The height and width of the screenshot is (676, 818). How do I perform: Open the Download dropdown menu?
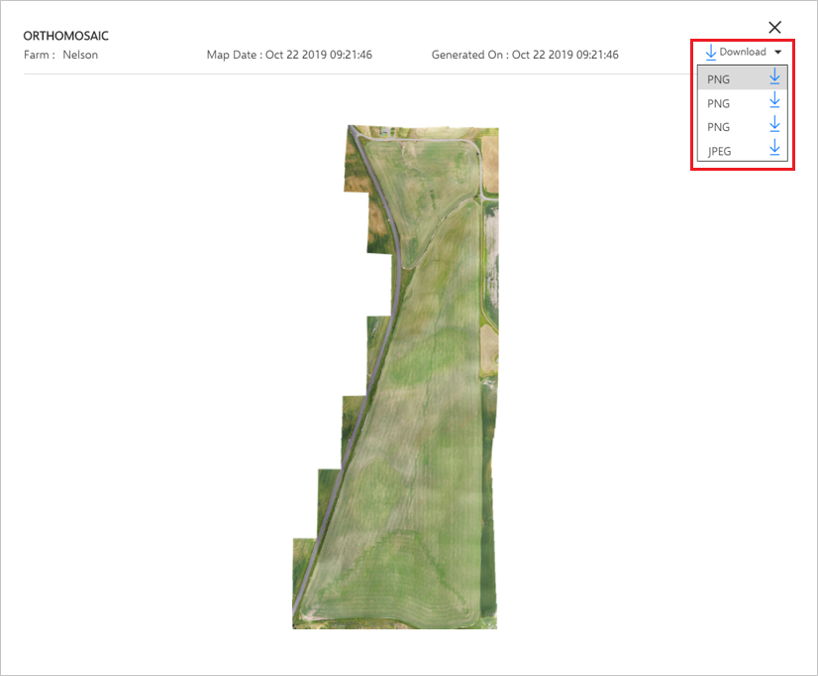pos(743,52)
